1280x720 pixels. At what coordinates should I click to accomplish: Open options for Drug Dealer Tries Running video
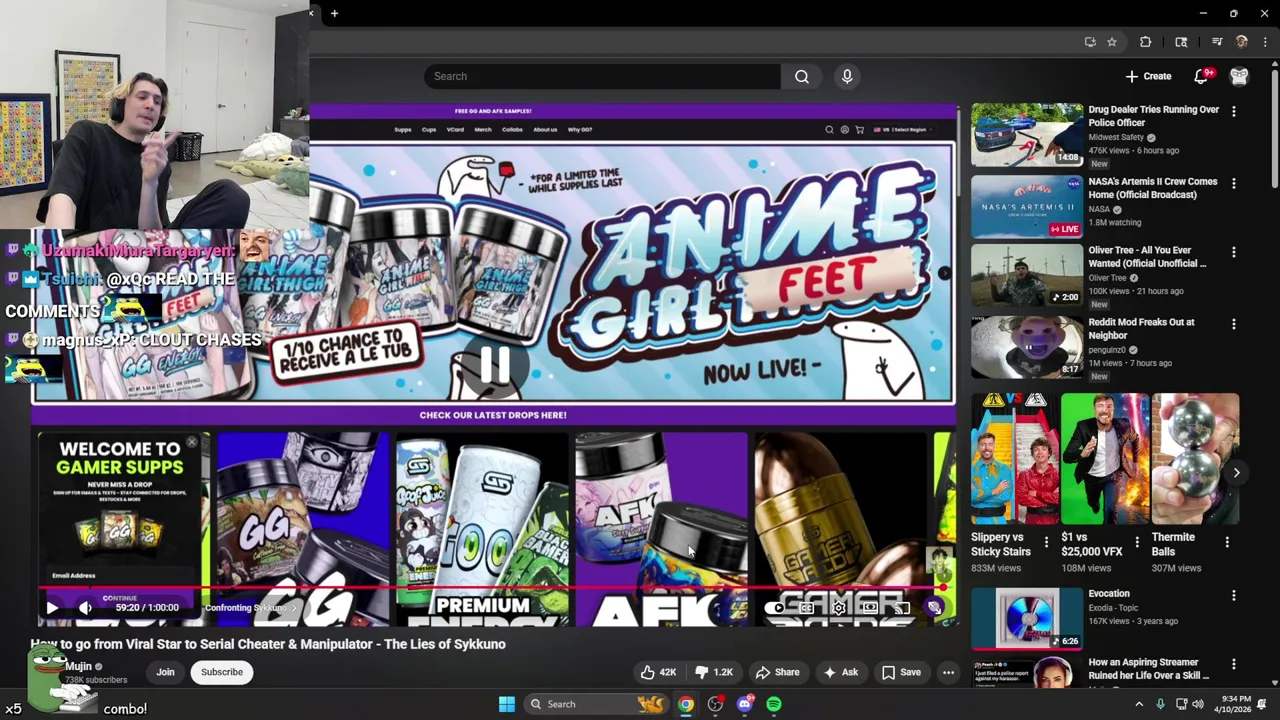pyautogui.click(x=1233, y=111)
